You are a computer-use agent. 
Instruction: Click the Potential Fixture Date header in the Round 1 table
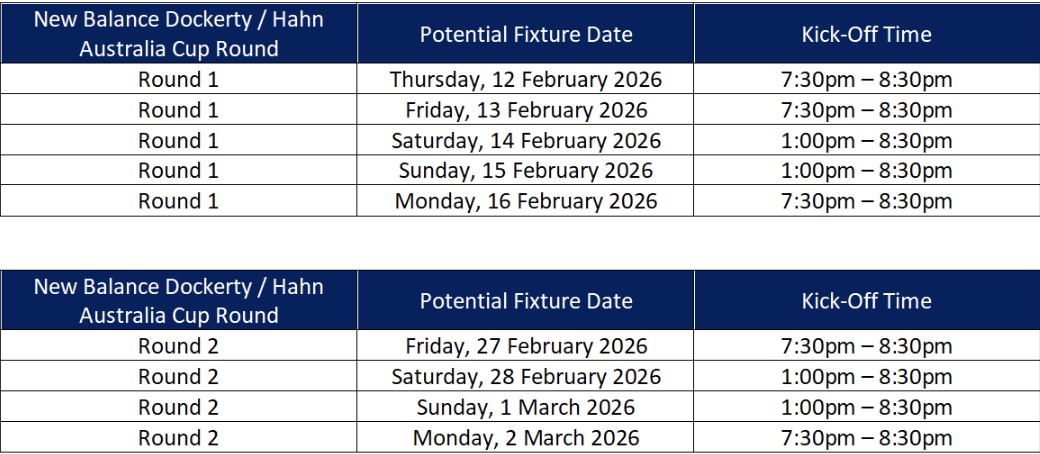(x=526, y=34)
